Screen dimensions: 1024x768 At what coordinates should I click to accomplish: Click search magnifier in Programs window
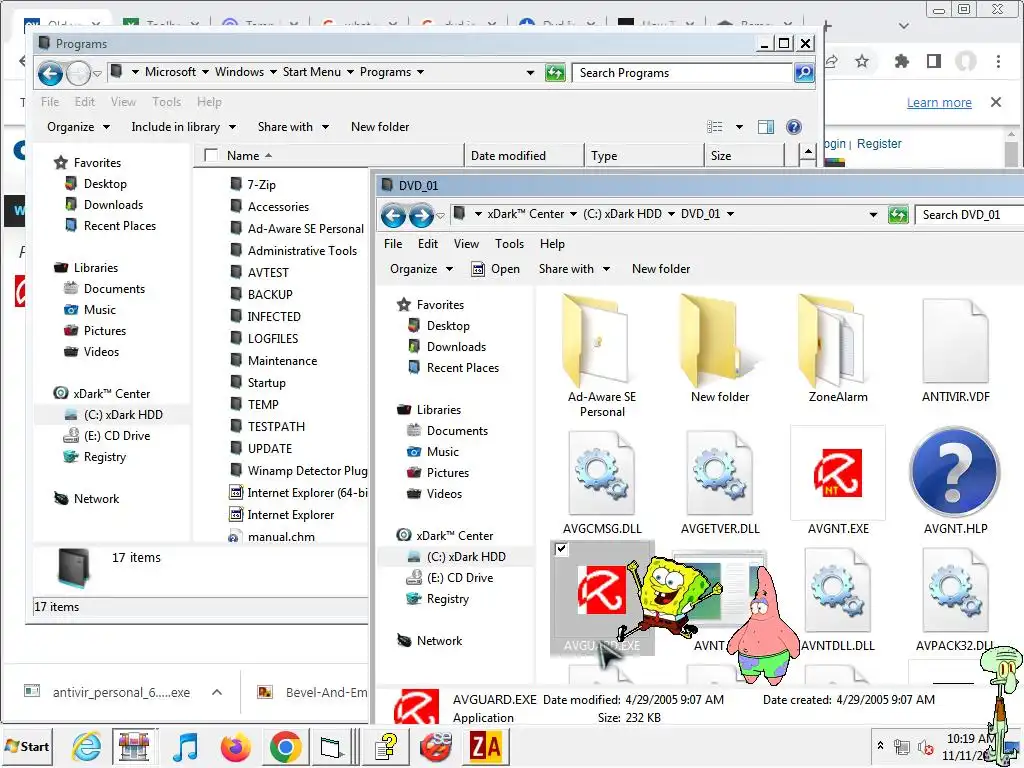(804, 72)
